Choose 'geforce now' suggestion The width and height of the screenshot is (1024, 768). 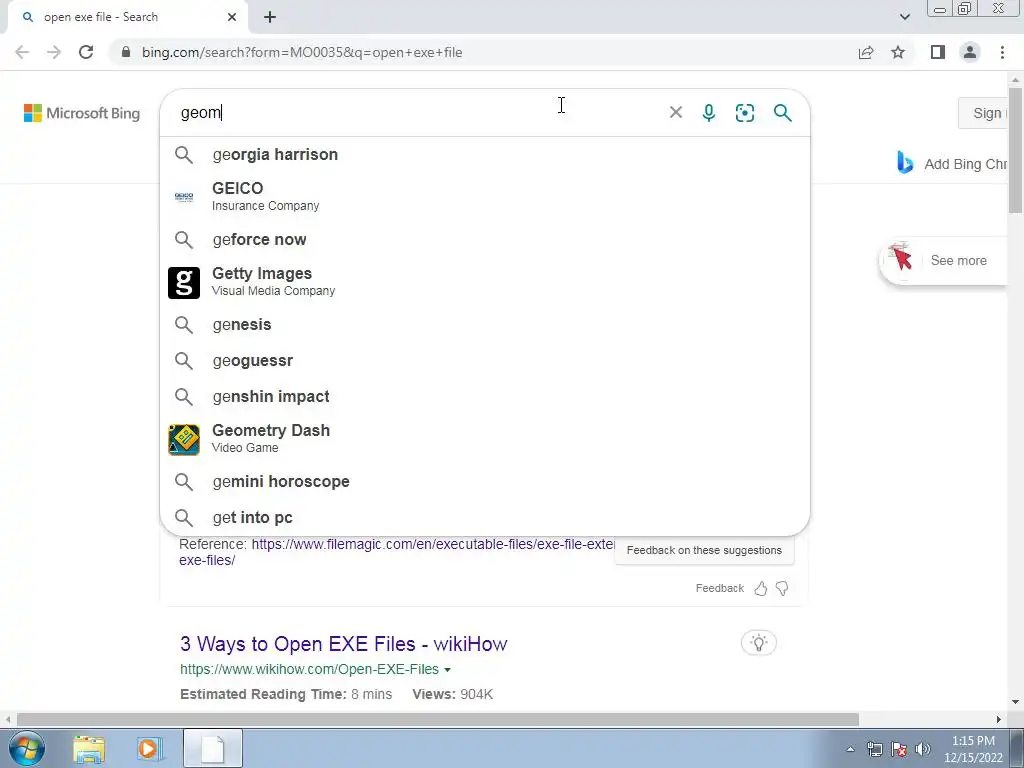485,240
